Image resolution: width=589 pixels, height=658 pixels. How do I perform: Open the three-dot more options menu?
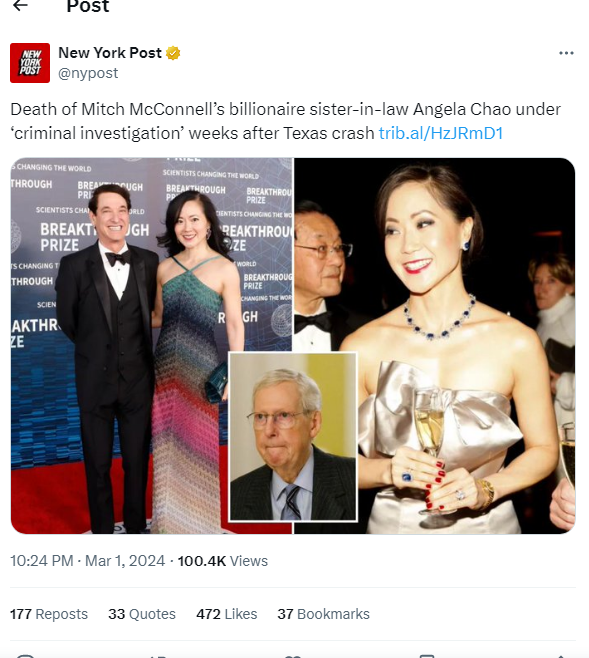(566, 53)
